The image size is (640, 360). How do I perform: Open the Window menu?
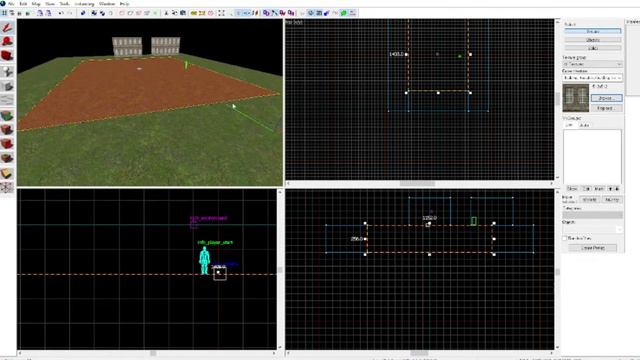tap(107, 4)
